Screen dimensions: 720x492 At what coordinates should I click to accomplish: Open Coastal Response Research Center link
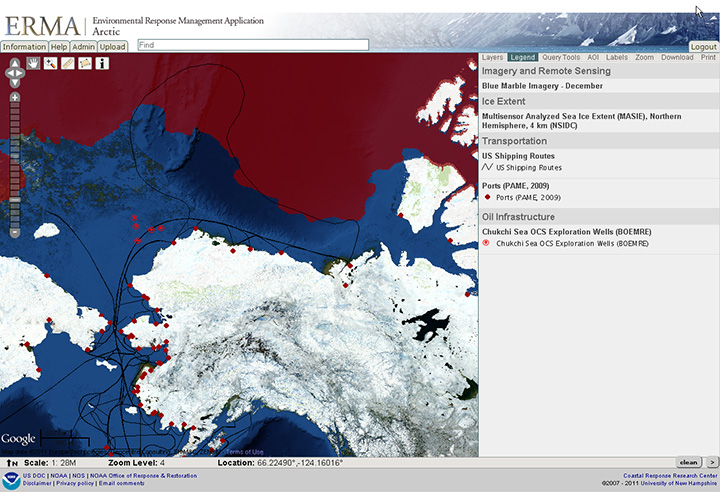[670, 475]
